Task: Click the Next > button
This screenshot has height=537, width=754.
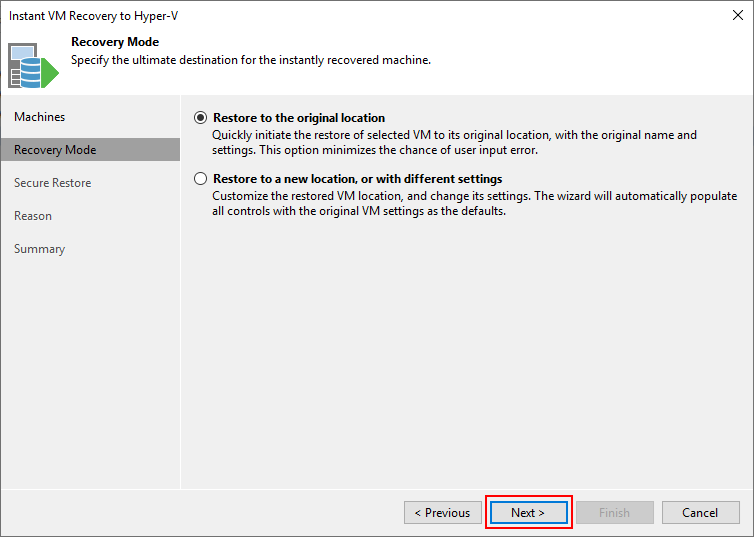Action: (528, 512)
